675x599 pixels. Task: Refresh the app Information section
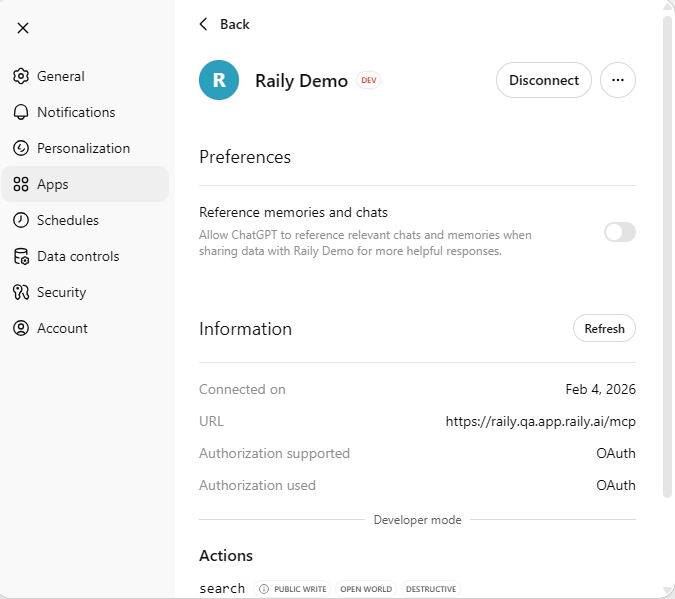604,328
